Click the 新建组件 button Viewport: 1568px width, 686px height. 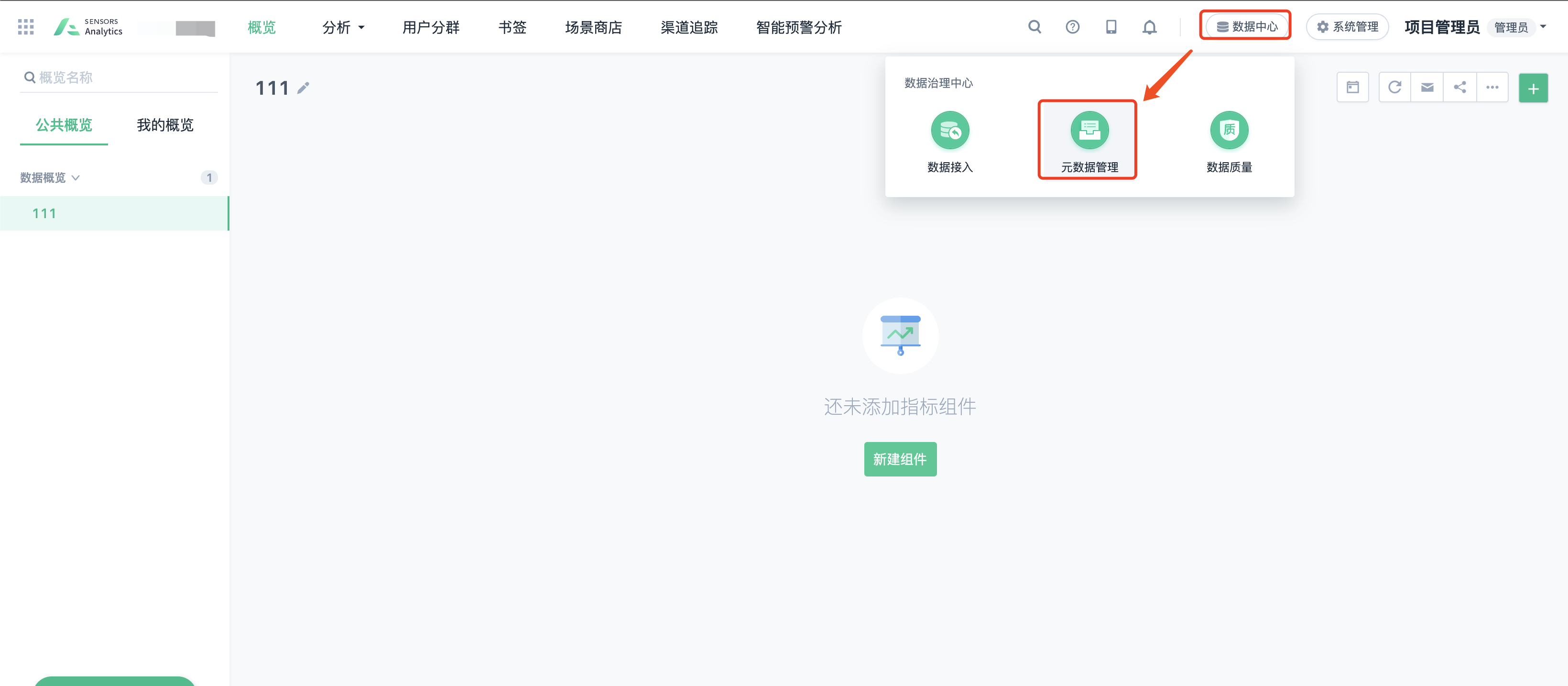point(900,459)
